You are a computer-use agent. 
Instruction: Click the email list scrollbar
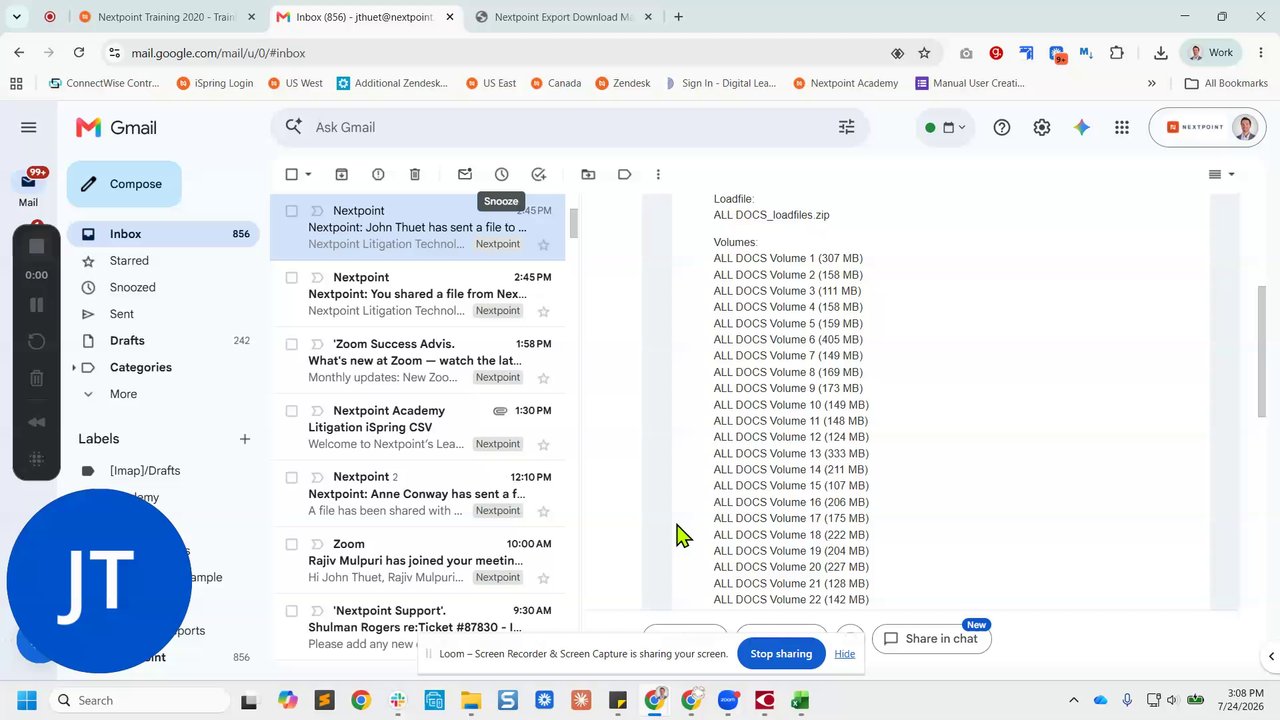point(574,222)
